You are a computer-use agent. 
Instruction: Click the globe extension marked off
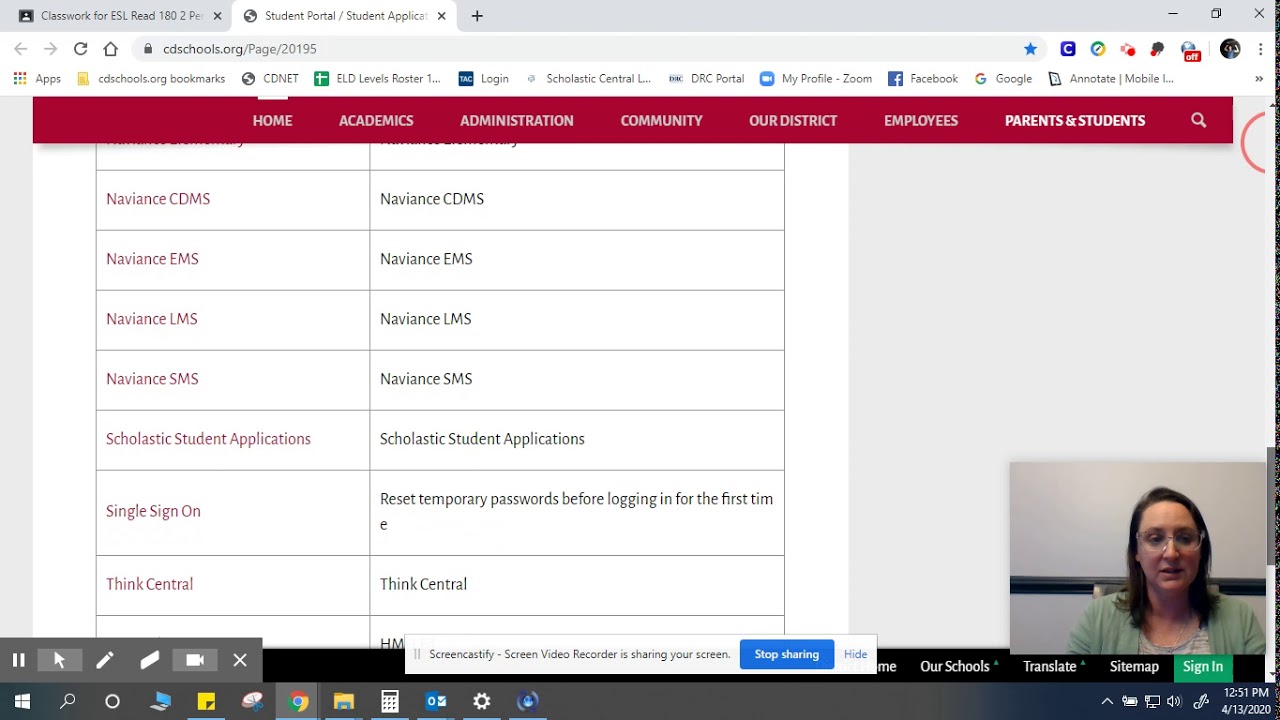pyautogui.click(x=1189, y=50)
